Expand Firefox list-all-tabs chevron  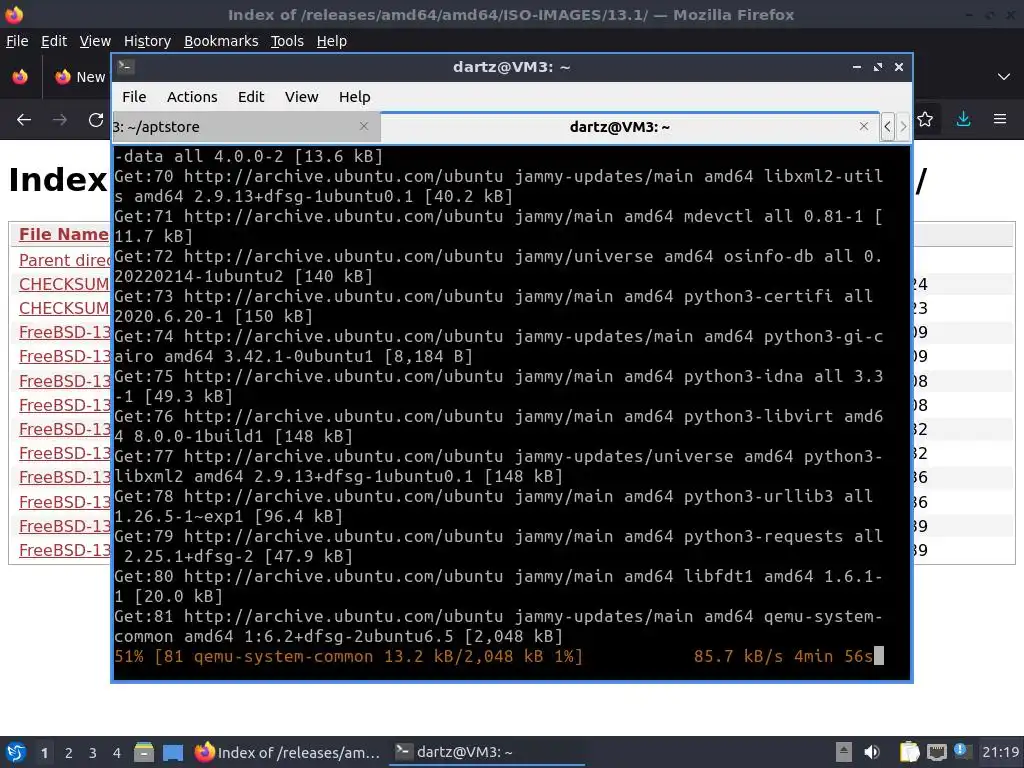(1004, 77)
